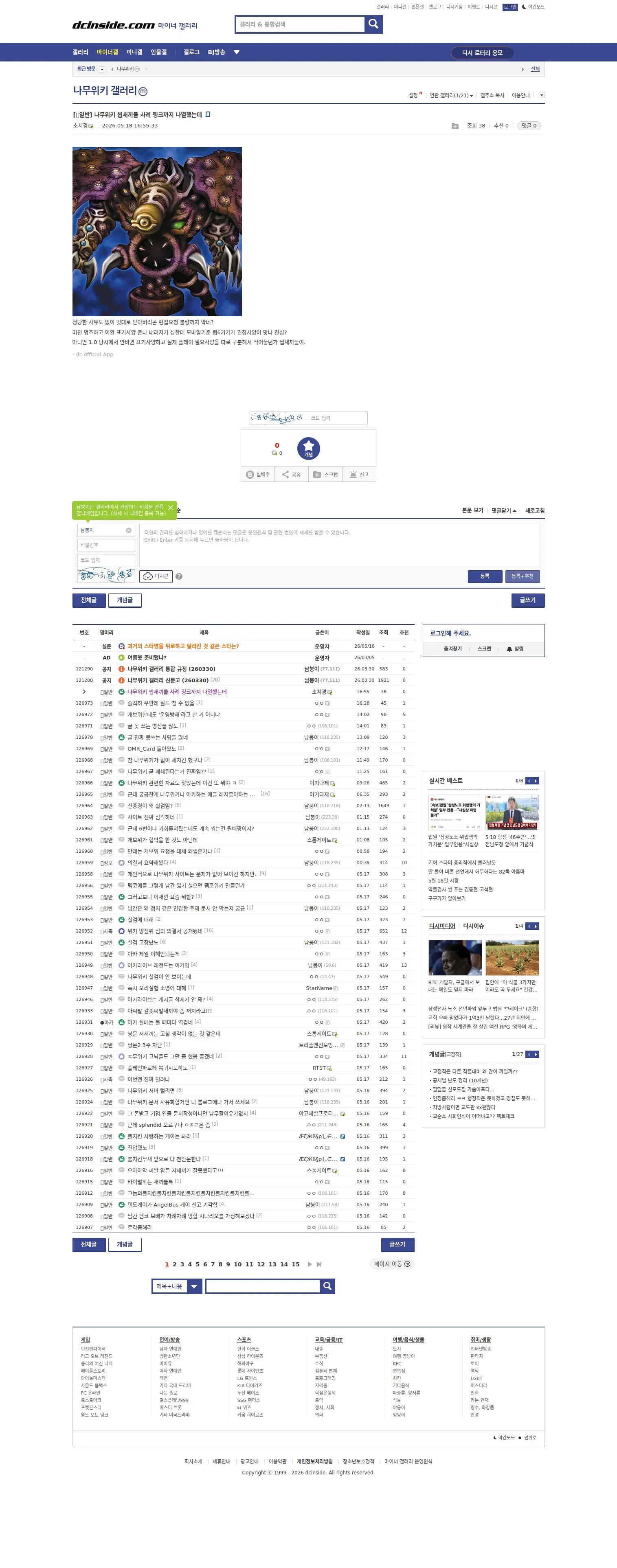617x1568 pixels.
Task: Collapse comments with 댓글닫기
Action: click(x=504, y=511)
